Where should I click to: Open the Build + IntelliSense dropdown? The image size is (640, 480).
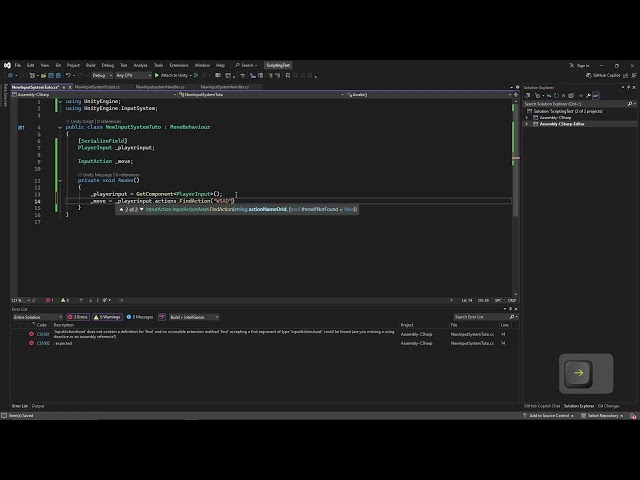pos(194,317)
